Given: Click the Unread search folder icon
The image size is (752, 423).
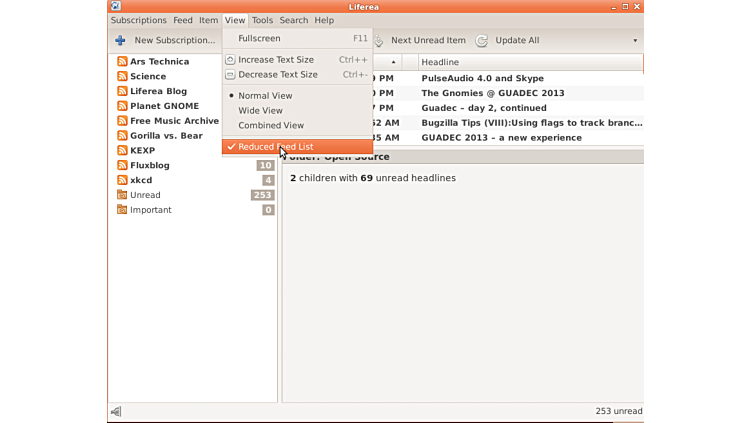Looking at the screenshot, I should [122, 195].
